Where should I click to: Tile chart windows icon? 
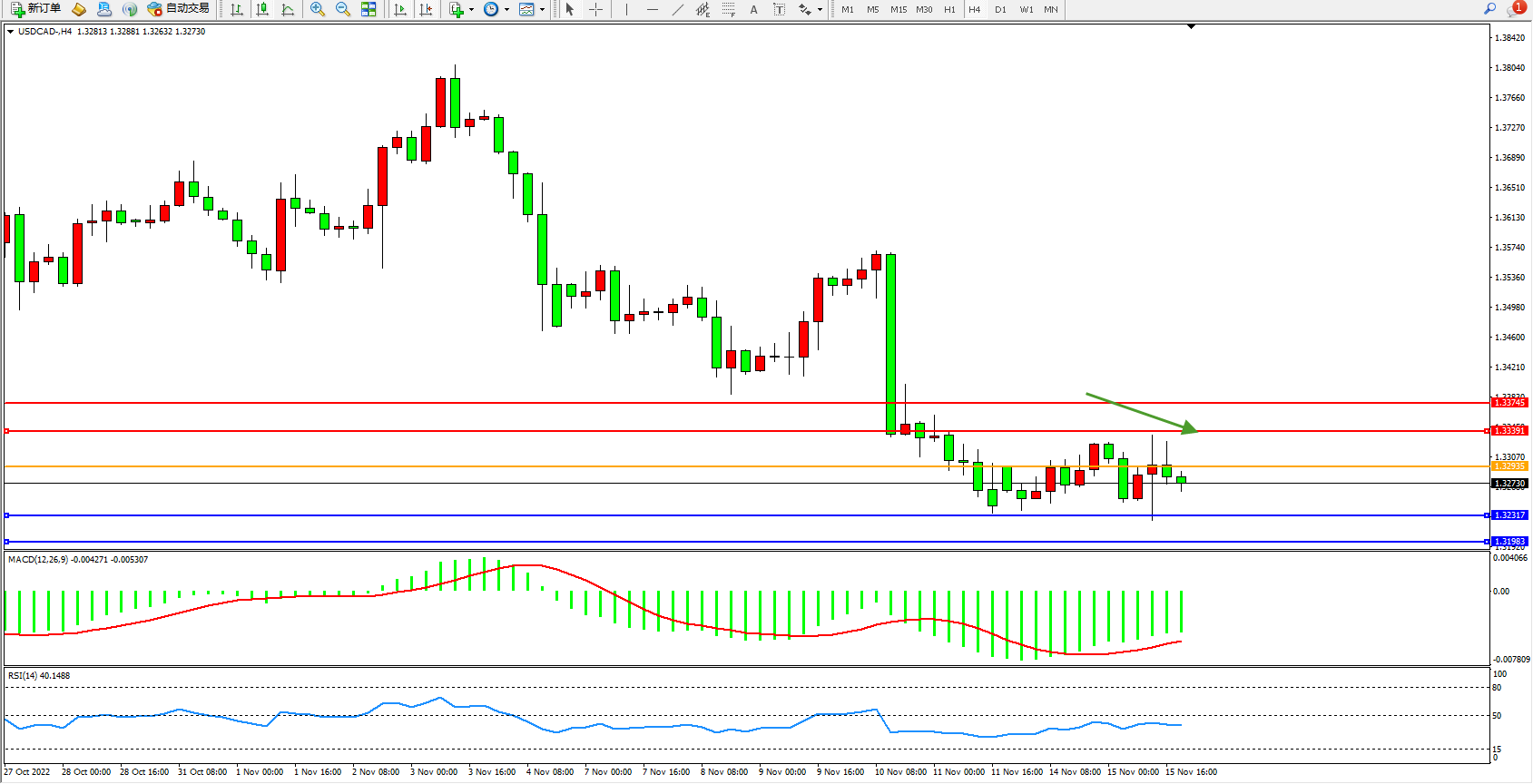coord(369,9)
